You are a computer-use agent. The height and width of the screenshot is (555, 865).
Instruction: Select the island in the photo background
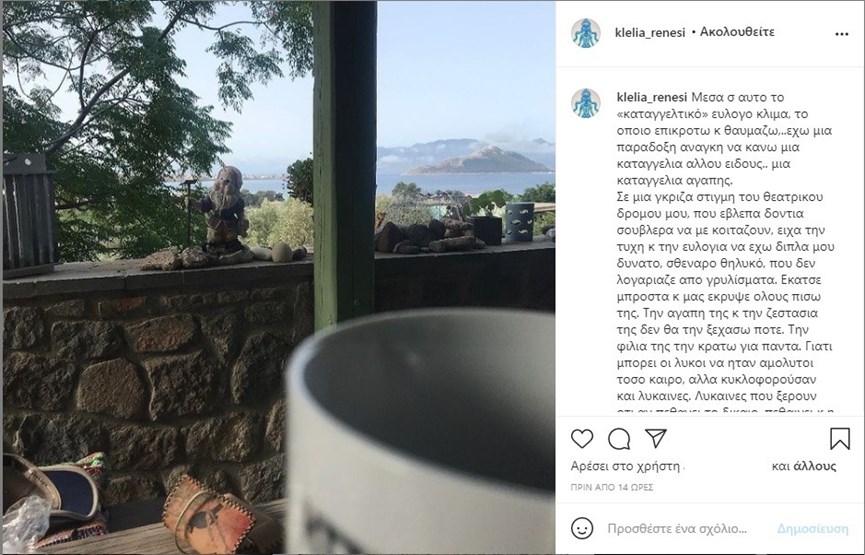click(479, 160)
